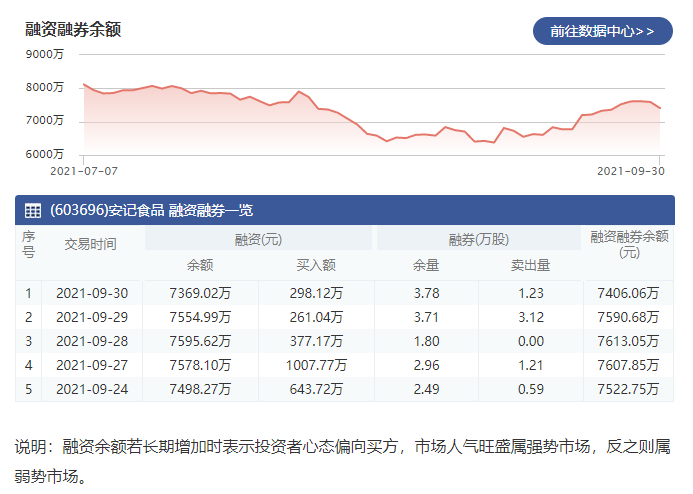Click the 8000万 axis label
Image resolution: width=693 pixels, height=494 pixels.
pyautogui.click(x=45, y=87)
